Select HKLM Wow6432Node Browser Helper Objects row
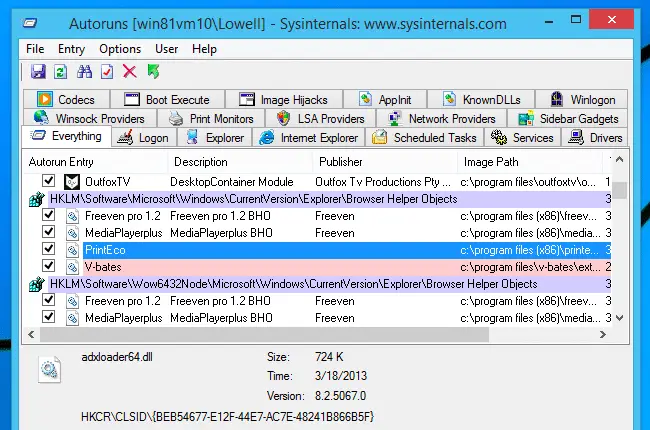The image size is (650, 430). pos(330,284)
